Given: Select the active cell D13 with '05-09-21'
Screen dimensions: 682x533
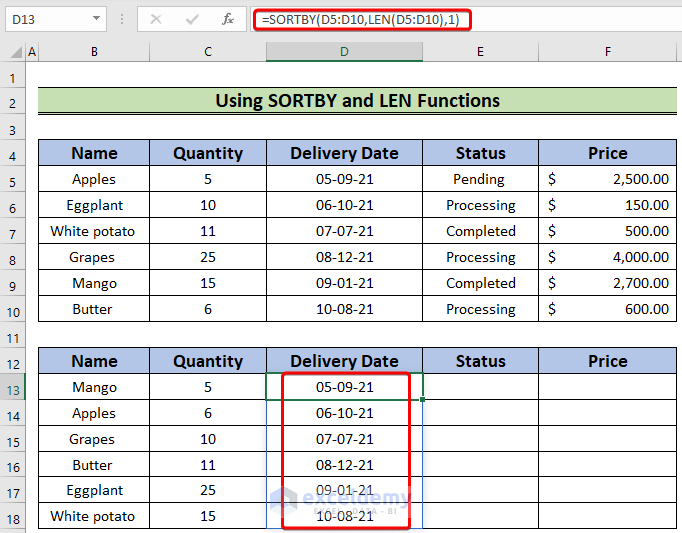Looking at the screenshot, I should (344, 387).
